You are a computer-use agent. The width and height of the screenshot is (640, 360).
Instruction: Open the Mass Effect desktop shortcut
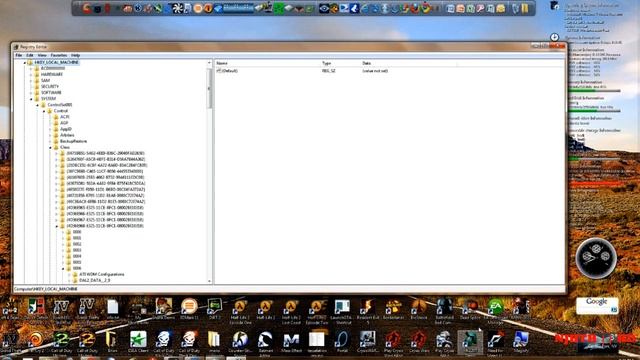[x=291, y=342]
